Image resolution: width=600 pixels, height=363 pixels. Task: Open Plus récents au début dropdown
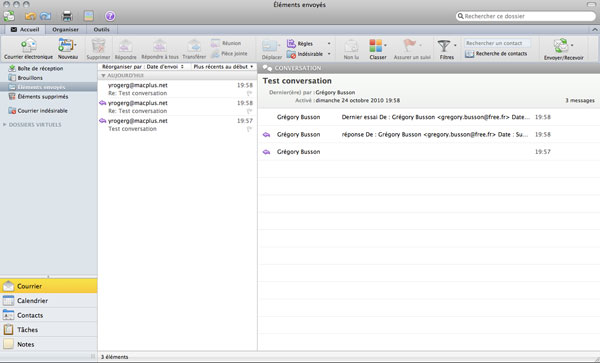(x=223, y=67)
